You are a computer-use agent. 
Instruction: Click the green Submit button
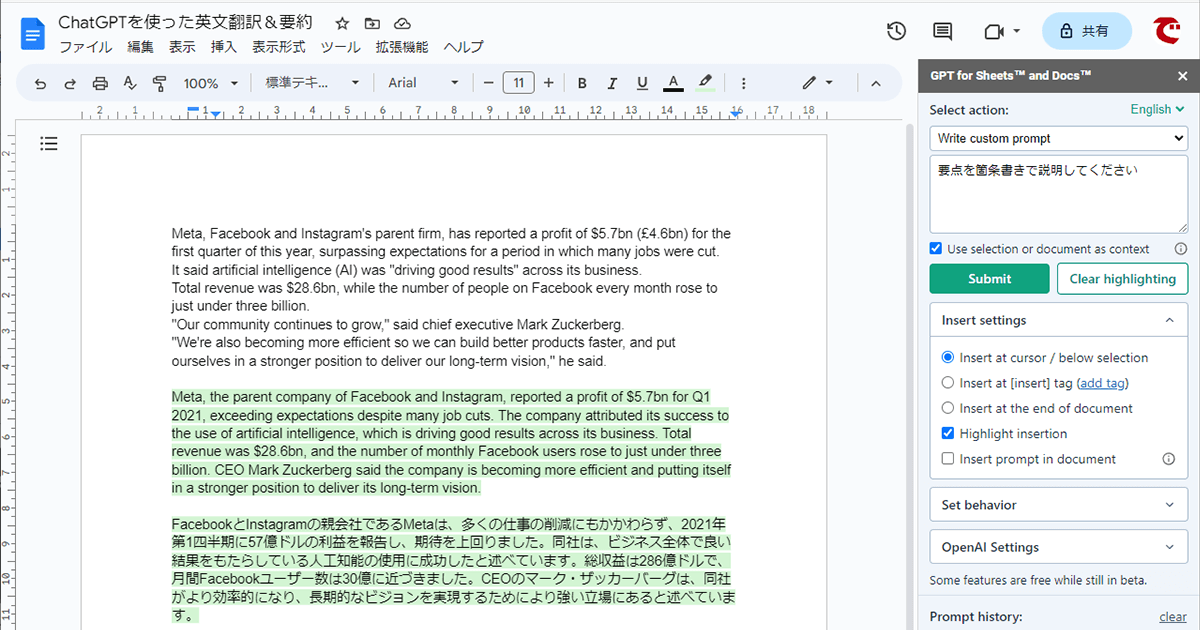989,279
